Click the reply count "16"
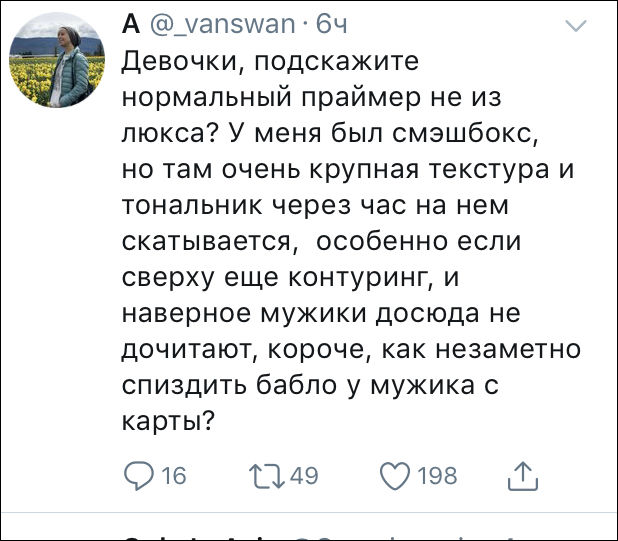 173,477
